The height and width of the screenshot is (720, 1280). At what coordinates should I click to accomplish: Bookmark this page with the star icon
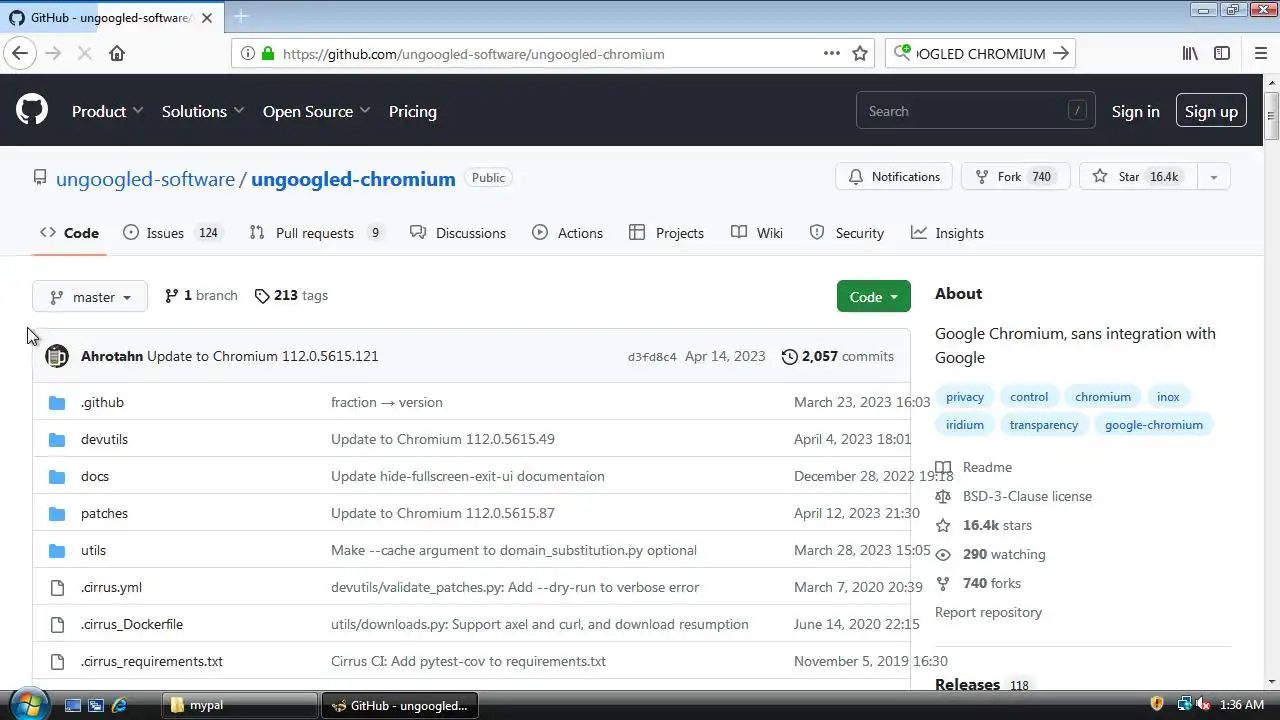coord(860,54)
